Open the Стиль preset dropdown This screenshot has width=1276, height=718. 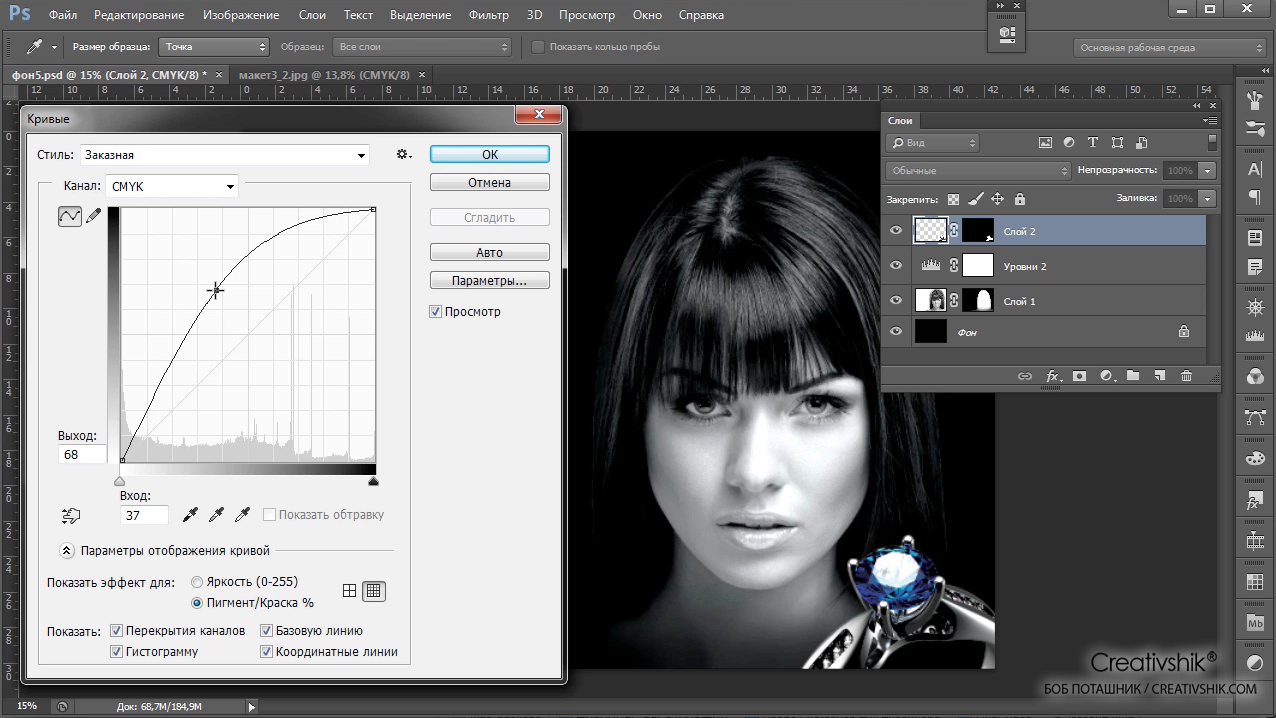[x=224, y=155]
